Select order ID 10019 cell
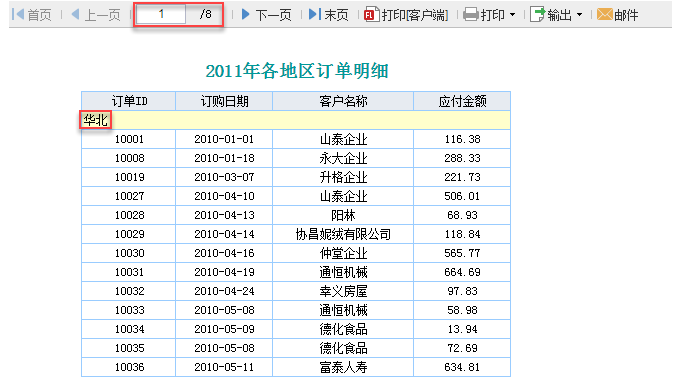Viewport: 691px width, 387px height. (x=129, y=177)
